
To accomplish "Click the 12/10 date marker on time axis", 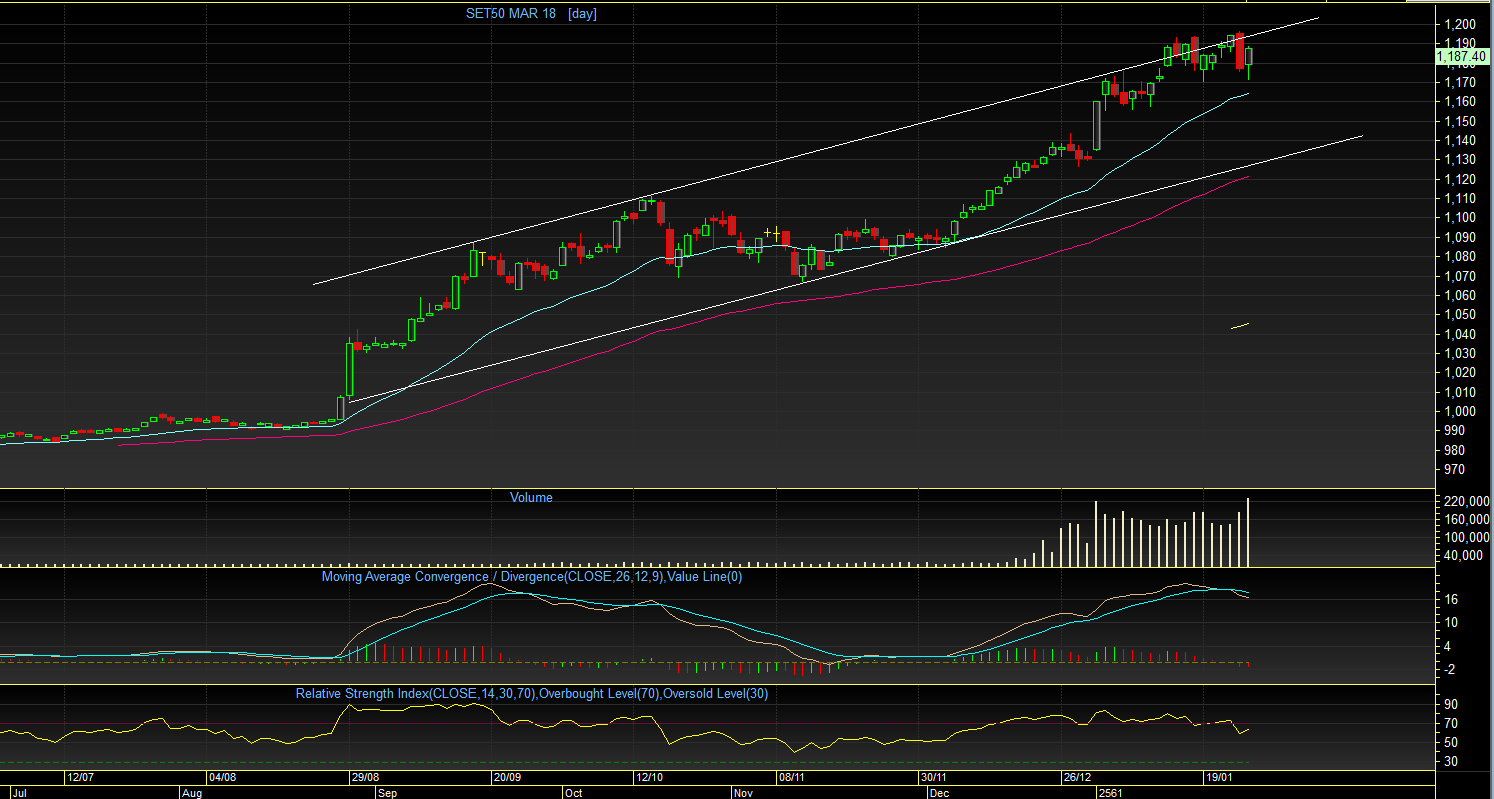I will point(650,777).
